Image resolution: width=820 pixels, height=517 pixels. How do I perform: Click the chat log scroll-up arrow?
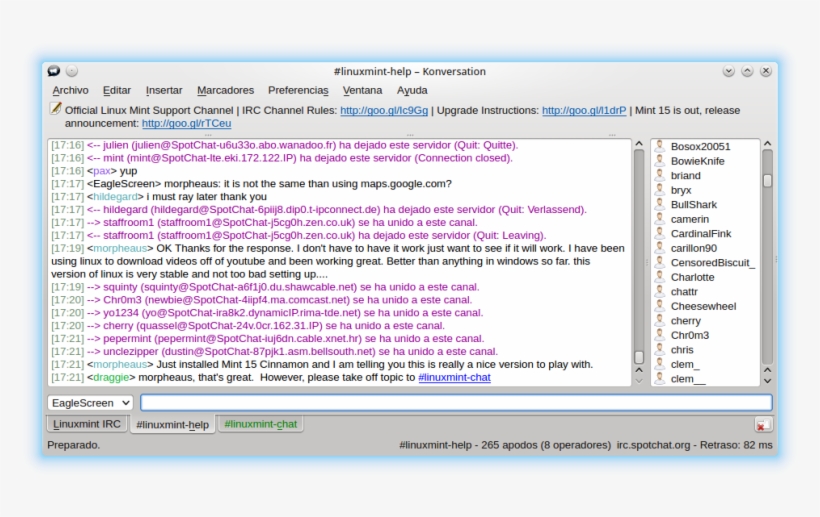639,143
